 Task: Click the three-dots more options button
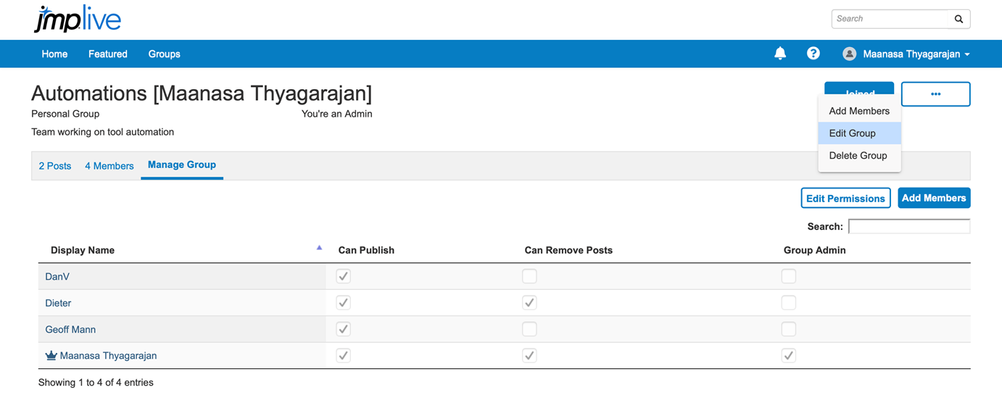coord(935,94)
